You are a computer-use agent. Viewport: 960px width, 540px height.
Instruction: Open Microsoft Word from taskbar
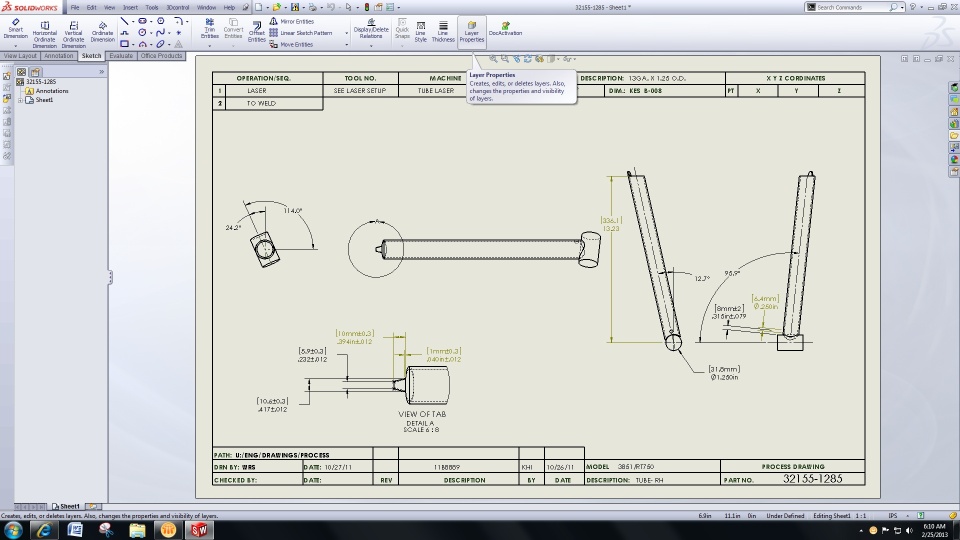[x=75, y=530]
